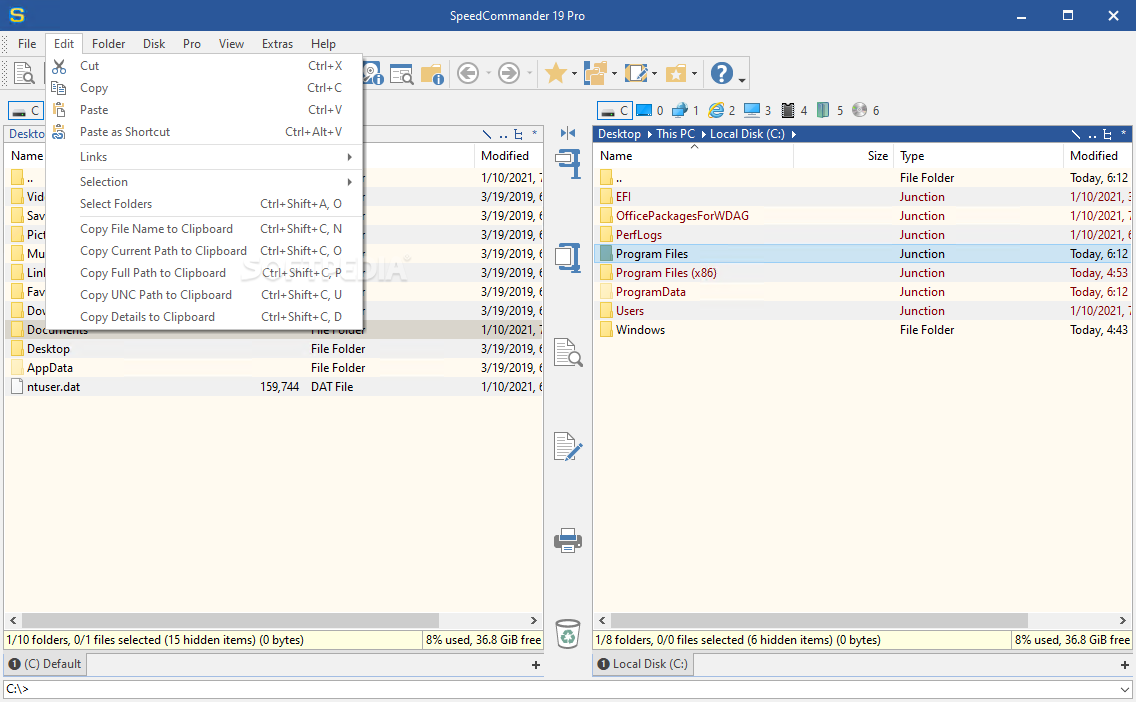Open favorites star toolbar icon
The image size is (1136, 702).
556,73
